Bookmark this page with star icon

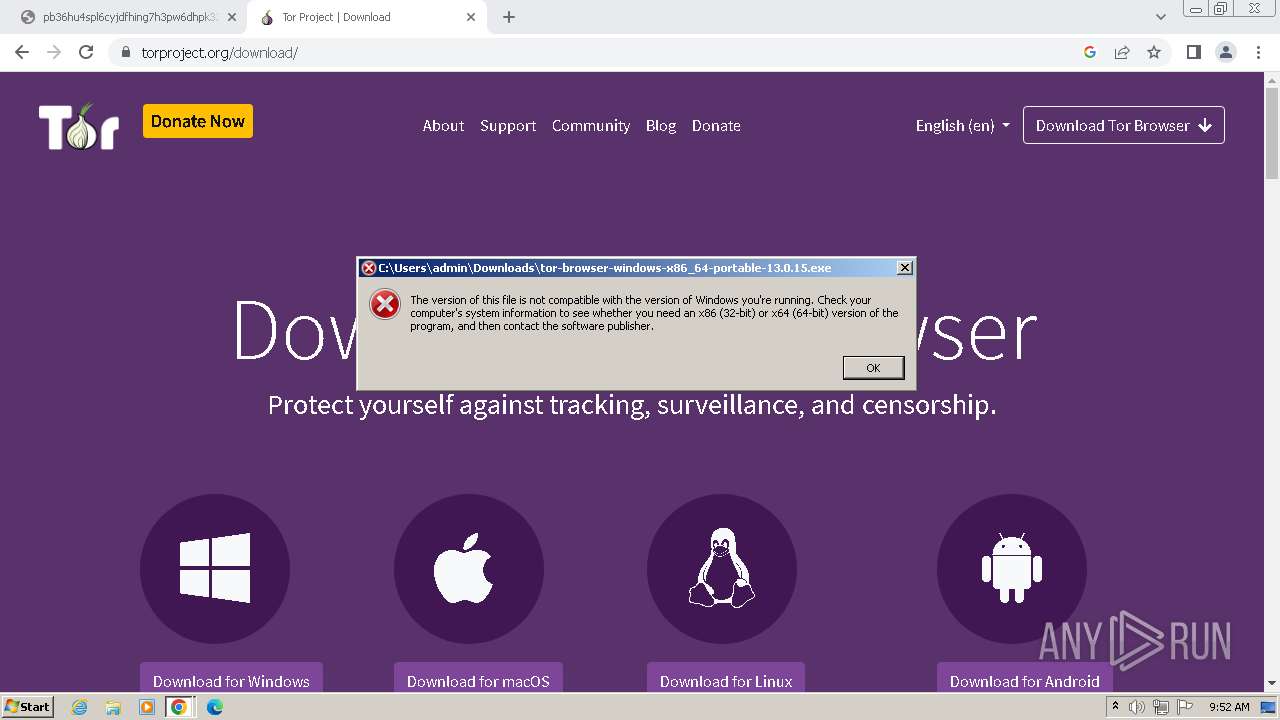[1154, 52]
